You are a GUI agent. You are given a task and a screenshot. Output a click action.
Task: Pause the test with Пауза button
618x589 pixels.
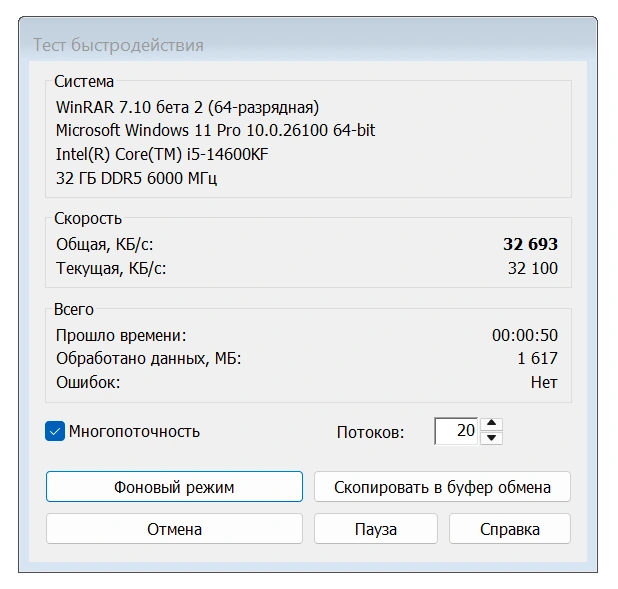[376, 529]
